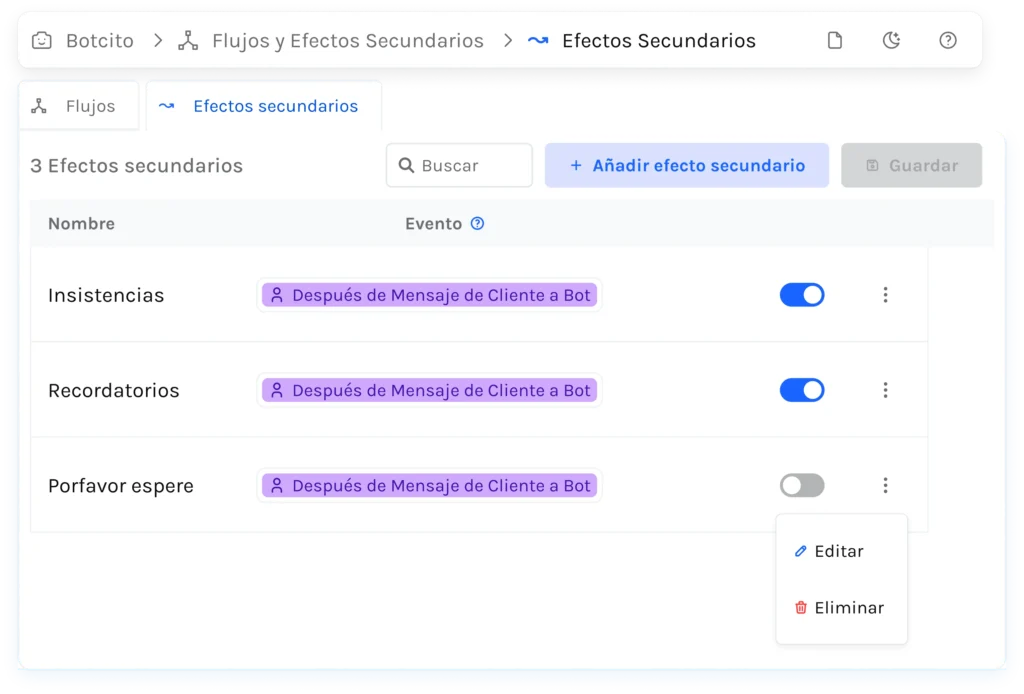This screenshot has height=694, width=1024.
Task: Click the document icon in top bar
Action: pos(834,41)
